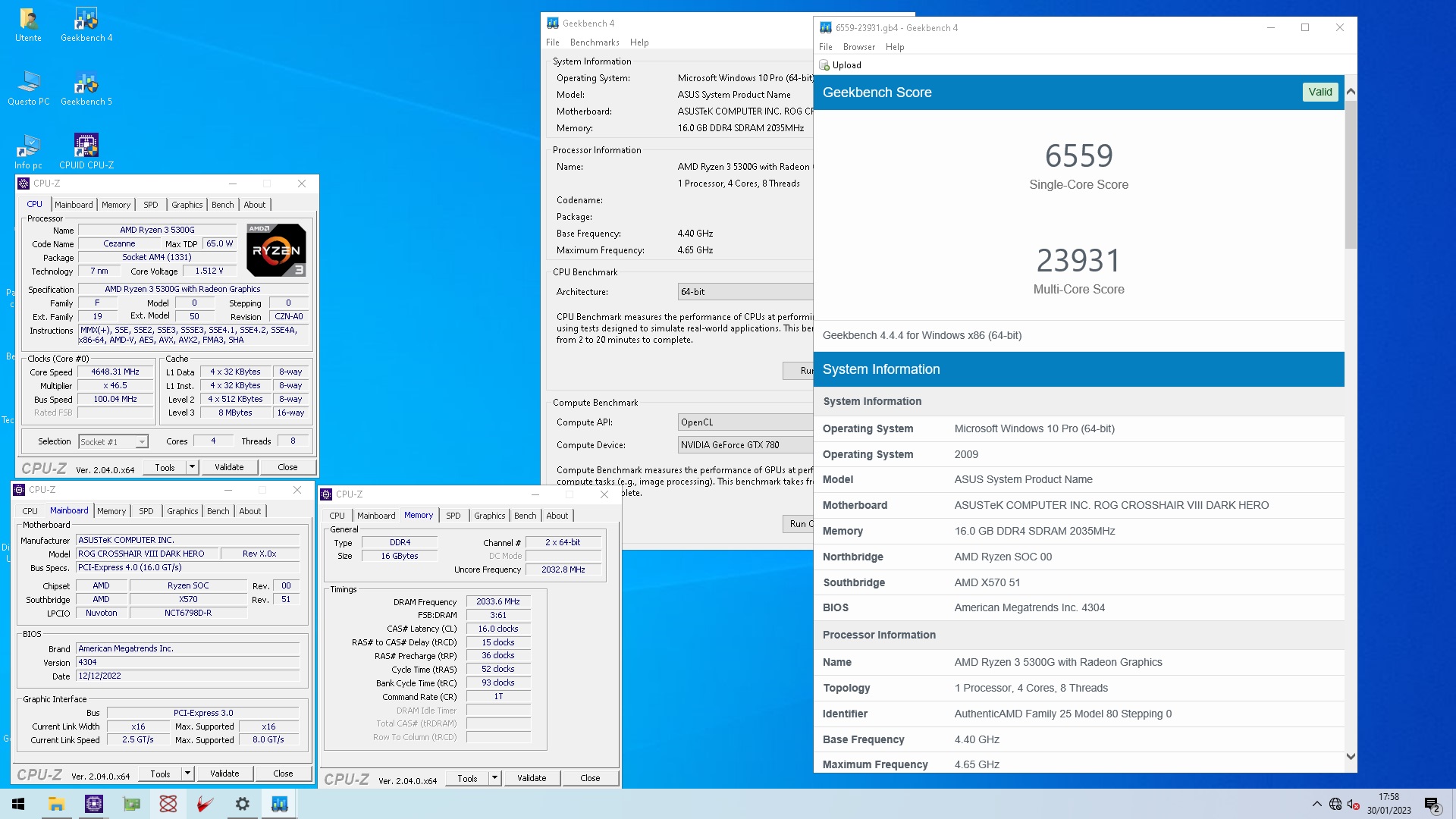Switch to Bench tab in CPU-Z Memory window
The image size is (1456, 819).
click(x=525, y=516)
